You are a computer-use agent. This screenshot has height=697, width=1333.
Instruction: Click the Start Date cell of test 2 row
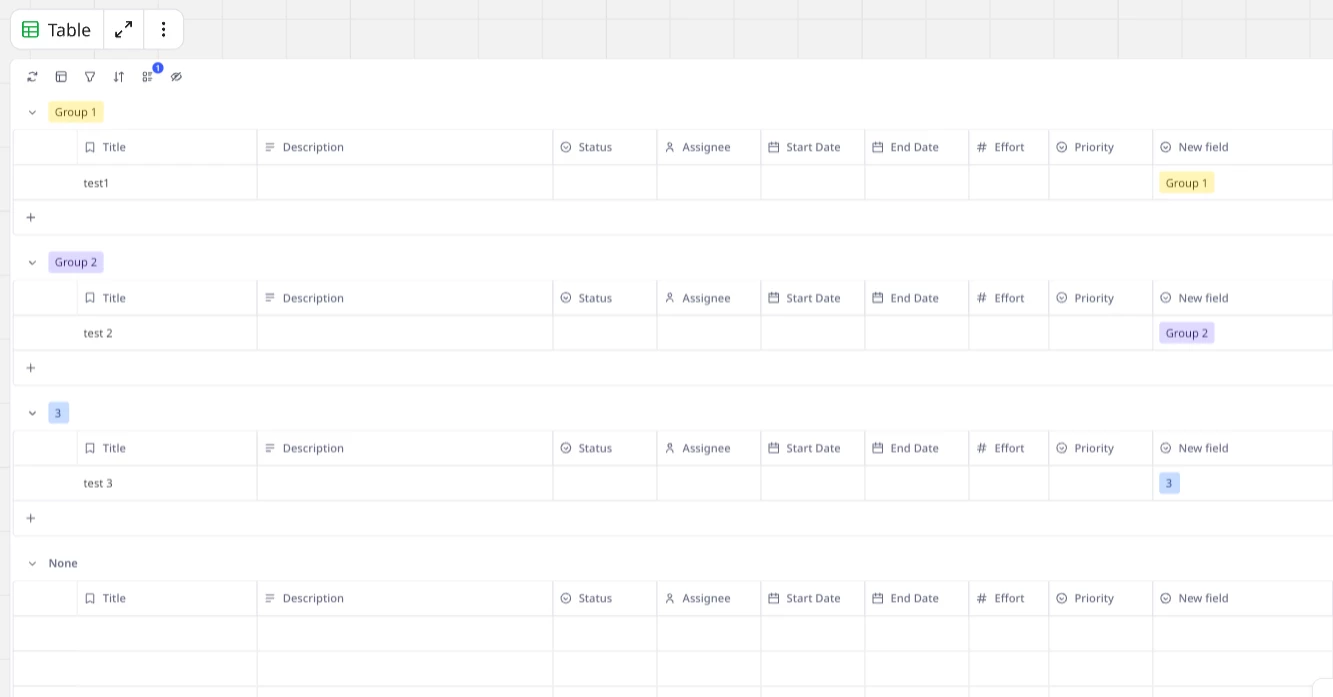click(813, 333)
